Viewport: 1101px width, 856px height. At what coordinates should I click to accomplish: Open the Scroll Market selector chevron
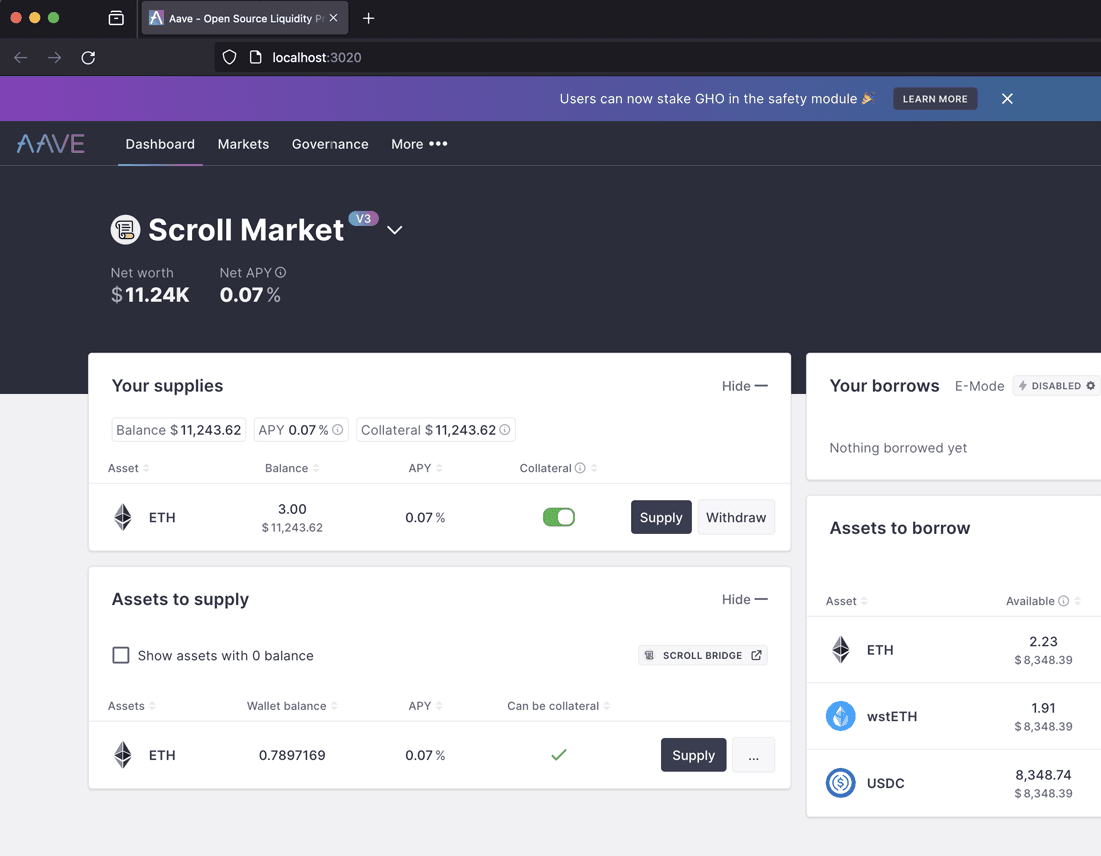[395, 230]
